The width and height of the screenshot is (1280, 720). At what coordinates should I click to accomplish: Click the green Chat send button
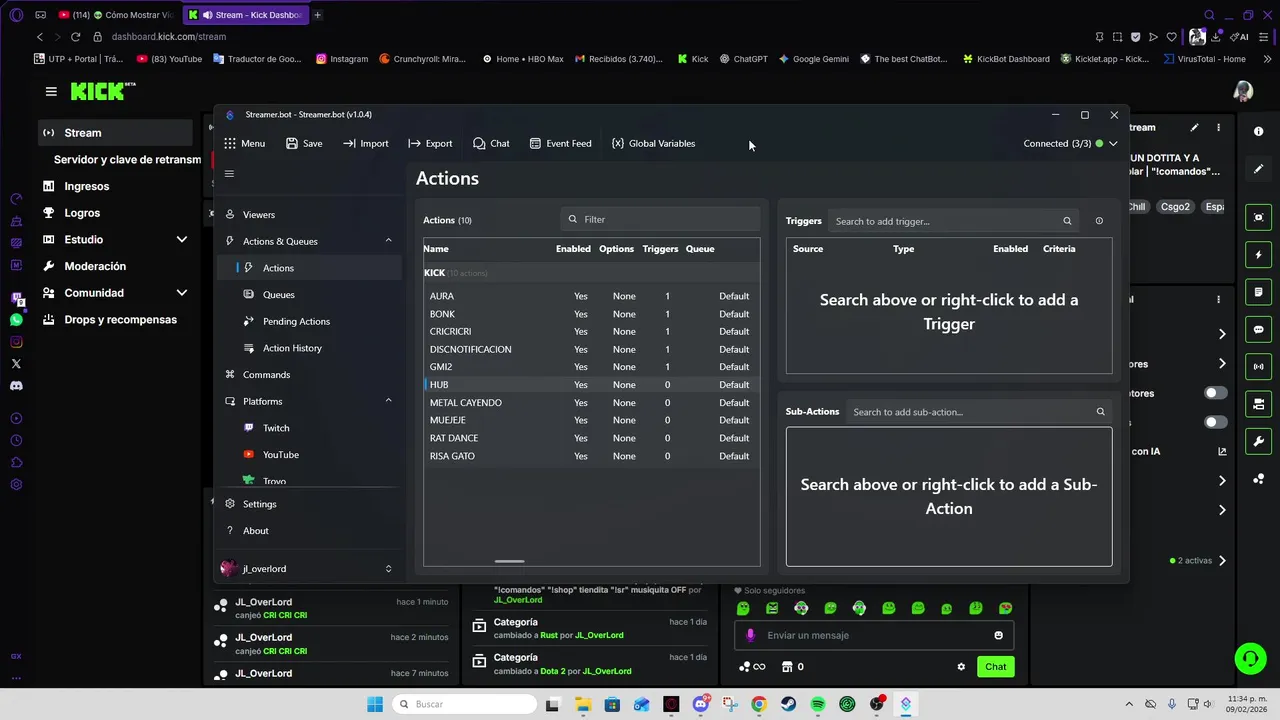coord(995,667)
